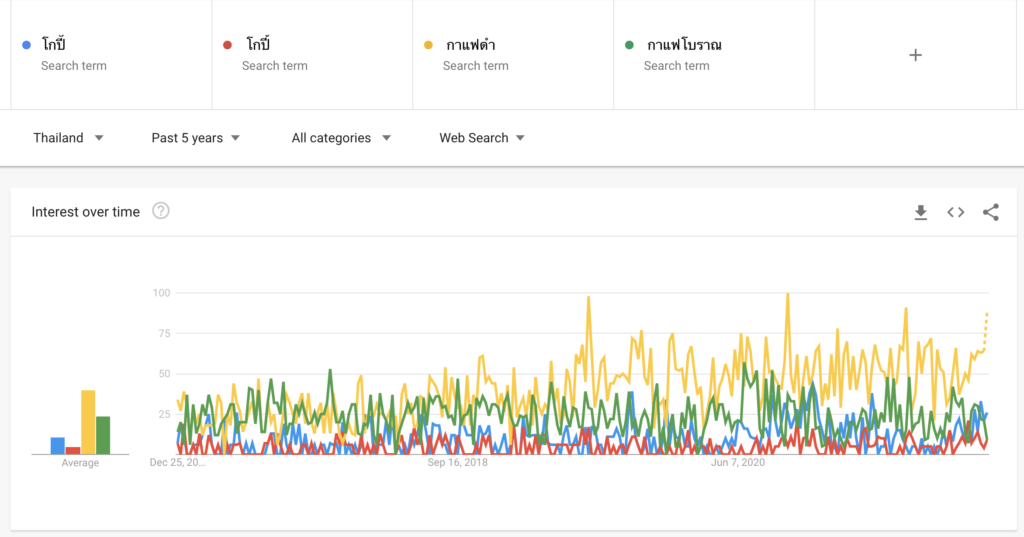The image size is (1024, 537).
Task: Open the Interest over time help icon
Action: [161, 211]
